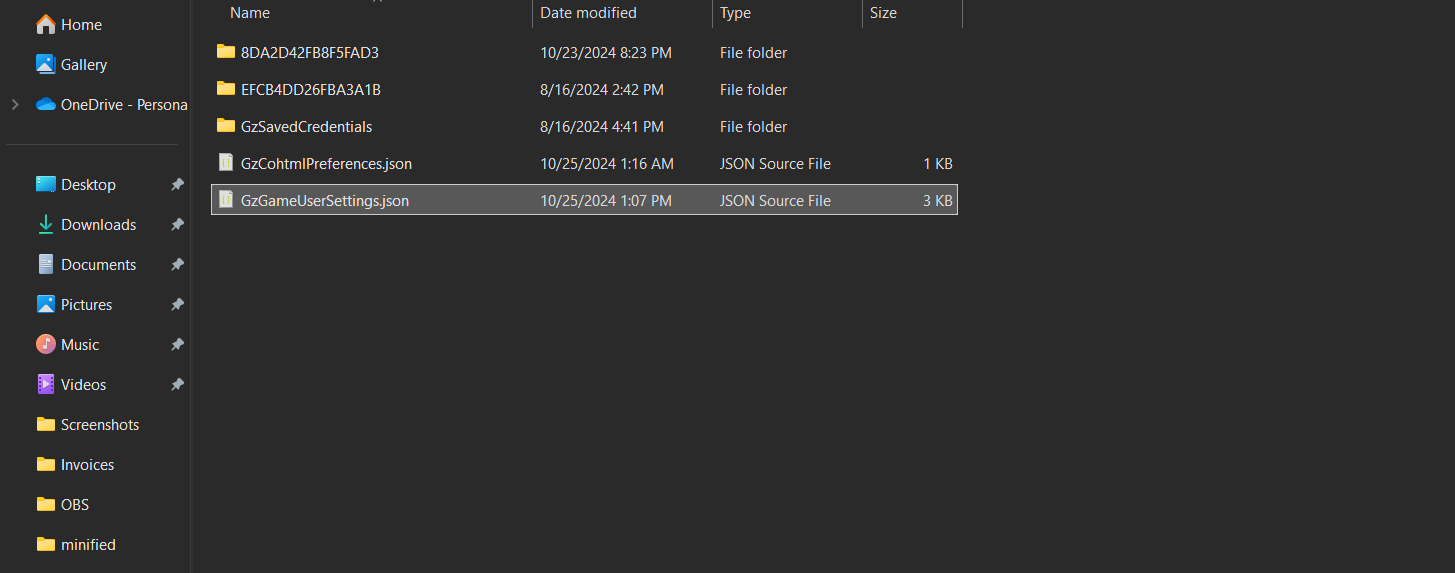Click the OneDrive cloud icon
This screenshot has height=573, width=1455.
(x=46, y=104)
